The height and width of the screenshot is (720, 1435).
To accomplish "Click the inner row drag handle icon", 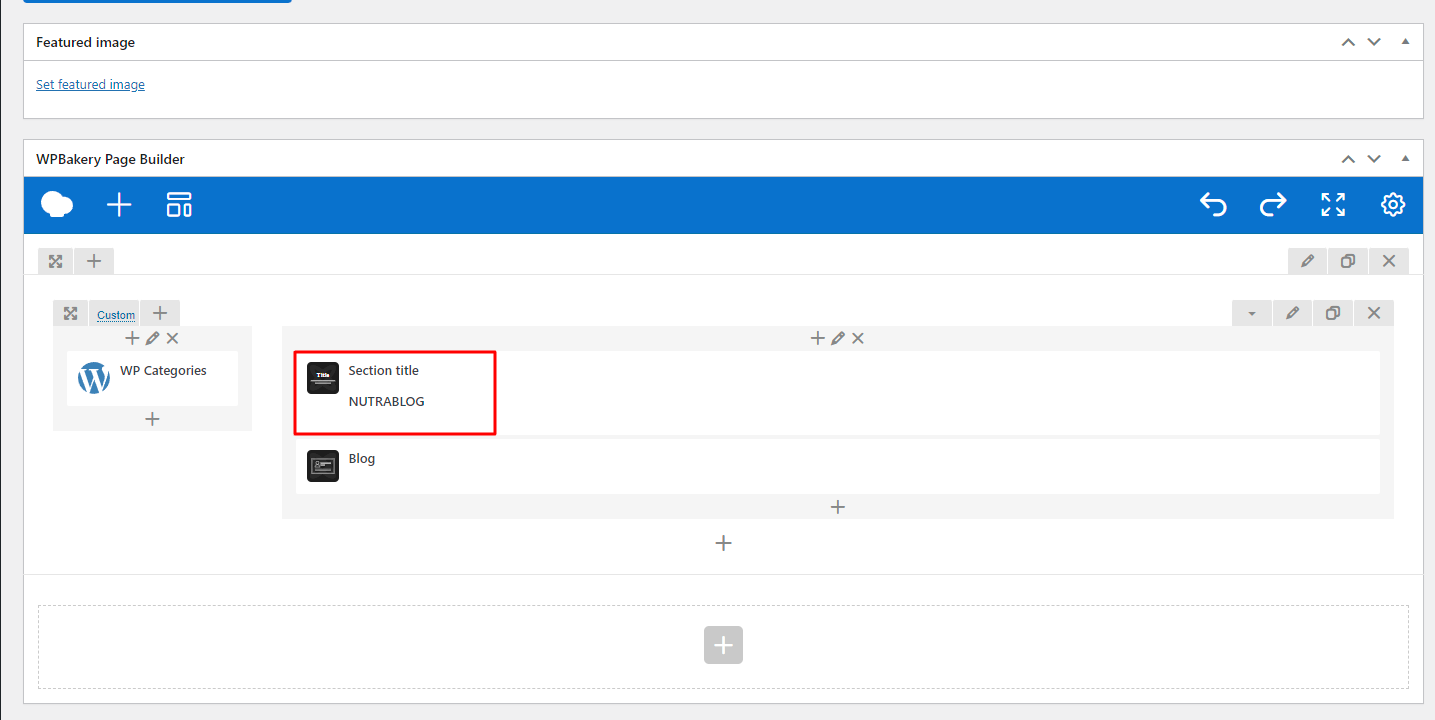I will pos(71,313).
